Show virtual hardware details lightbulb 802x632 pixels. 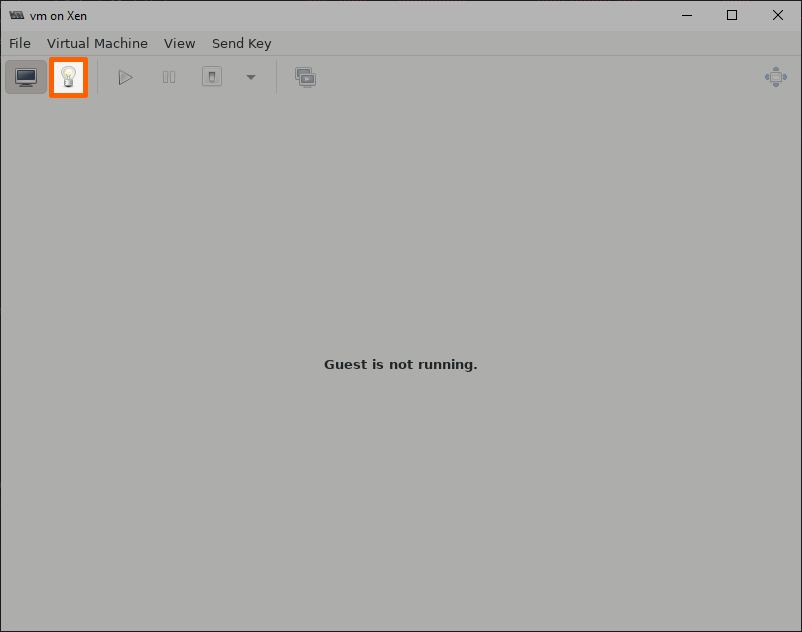pyautogui.click(x=69, y=77)
